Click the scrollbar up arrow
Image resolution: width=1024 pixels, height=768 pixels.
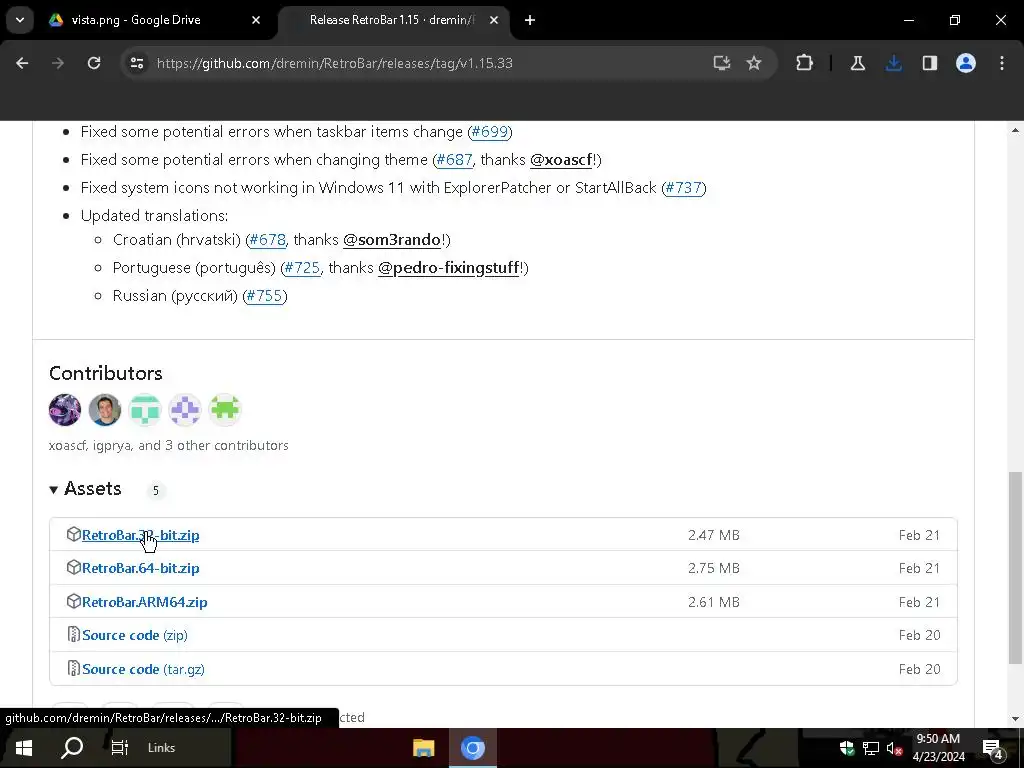pyautogui.click(x=1015, y=131)
